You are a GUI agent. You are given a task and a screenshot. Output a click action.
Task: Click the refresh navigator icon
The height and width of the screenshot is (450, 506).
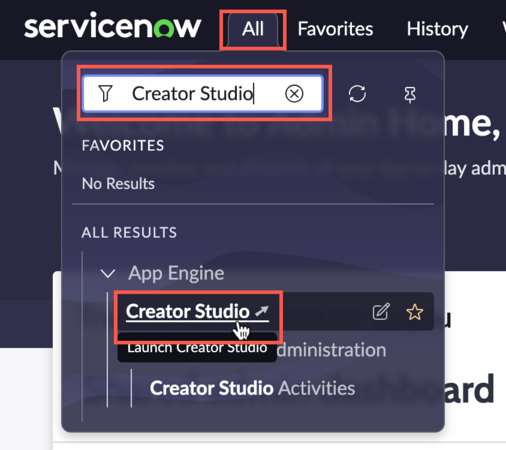[357, 94]
